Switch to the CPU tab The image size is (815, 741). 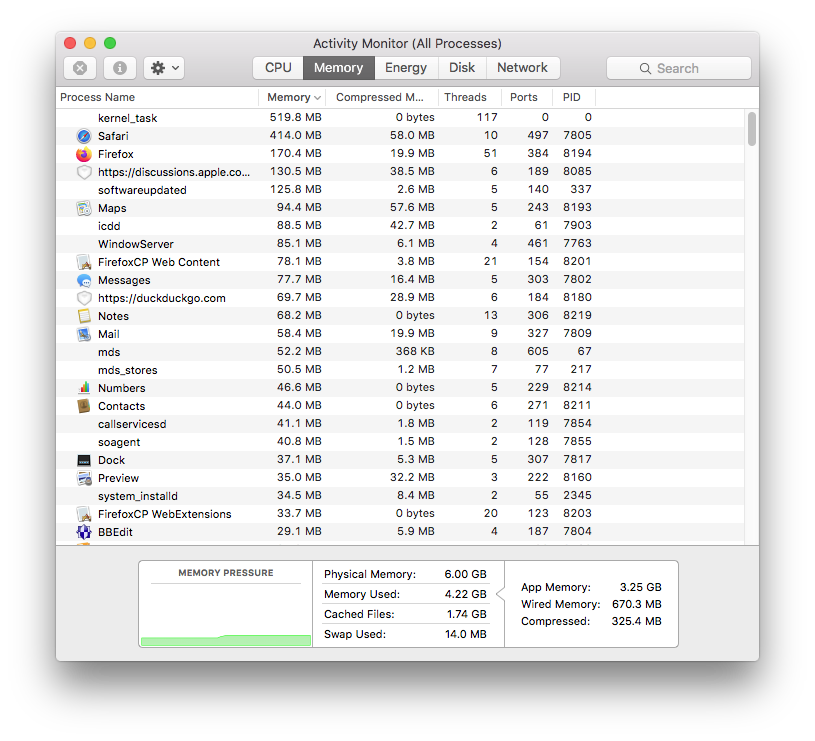278,68
